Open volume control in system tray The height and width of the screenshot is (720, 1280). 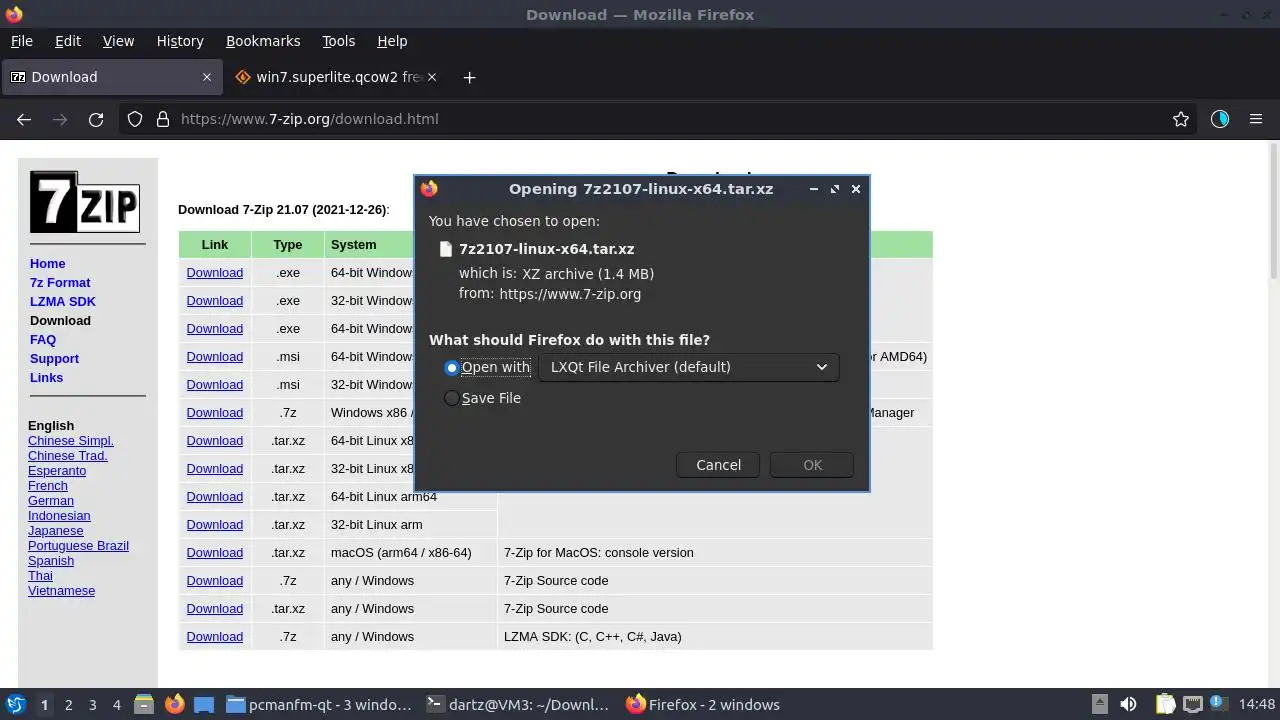(1128, 704)
